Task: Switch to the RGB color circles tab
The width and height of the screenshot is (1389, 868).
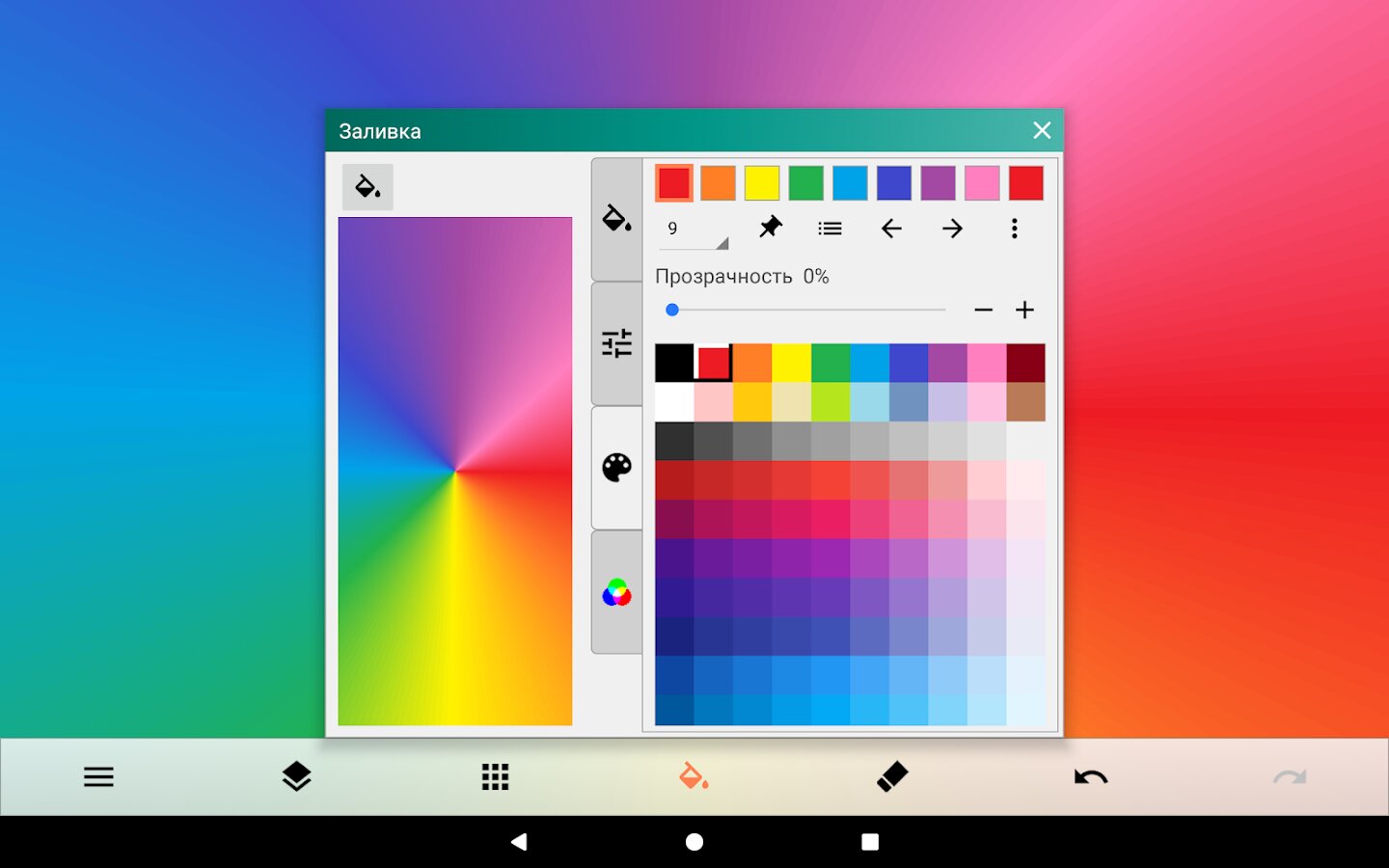Action: click(x=617, y=592)
